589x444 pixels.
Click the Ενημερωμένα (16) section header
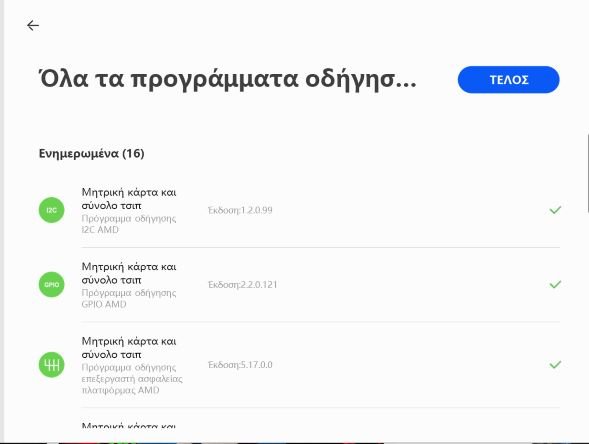(x=92, y=153)
